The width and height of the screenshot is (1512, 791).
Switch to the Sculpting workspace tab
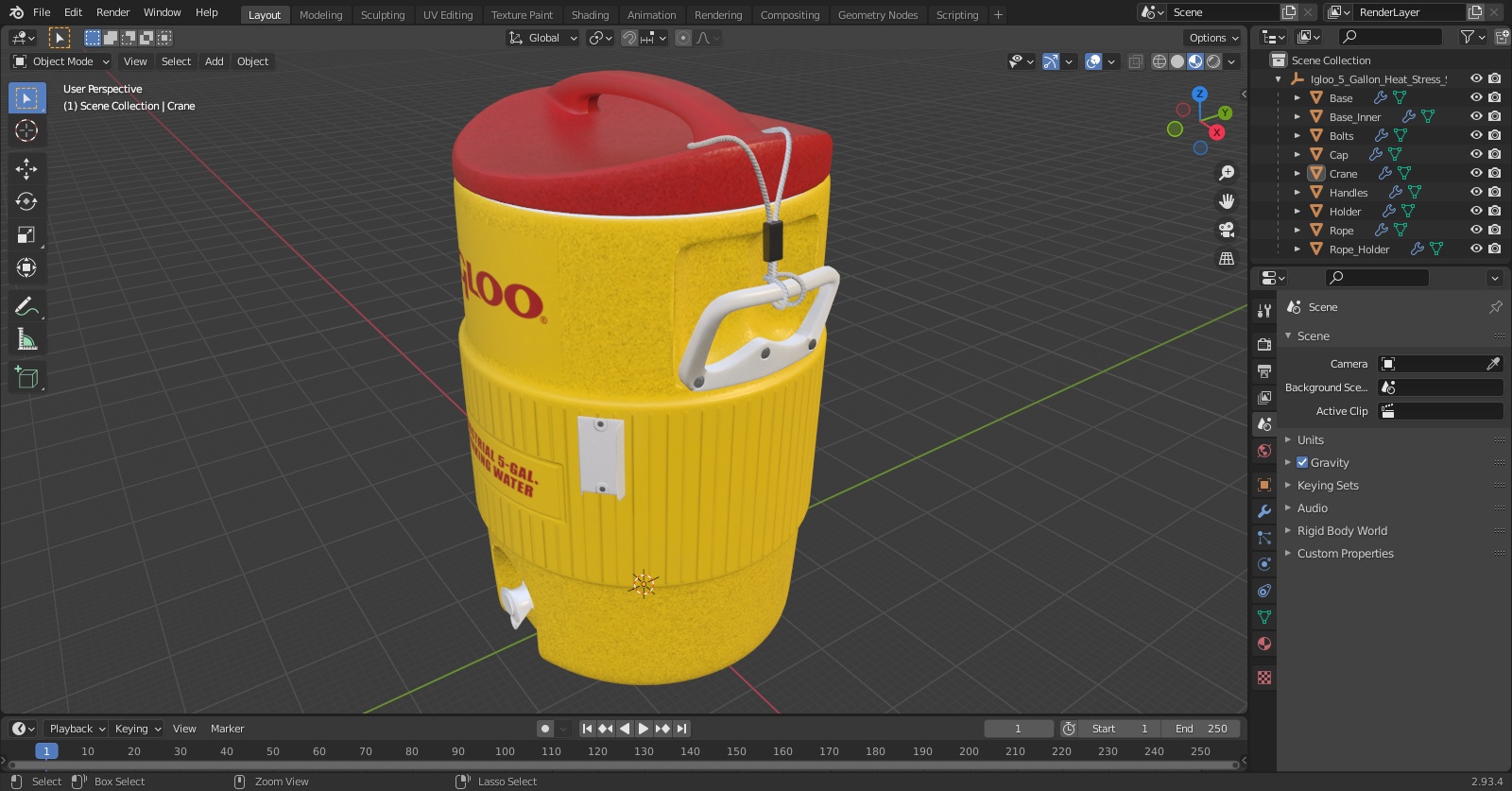383,15
